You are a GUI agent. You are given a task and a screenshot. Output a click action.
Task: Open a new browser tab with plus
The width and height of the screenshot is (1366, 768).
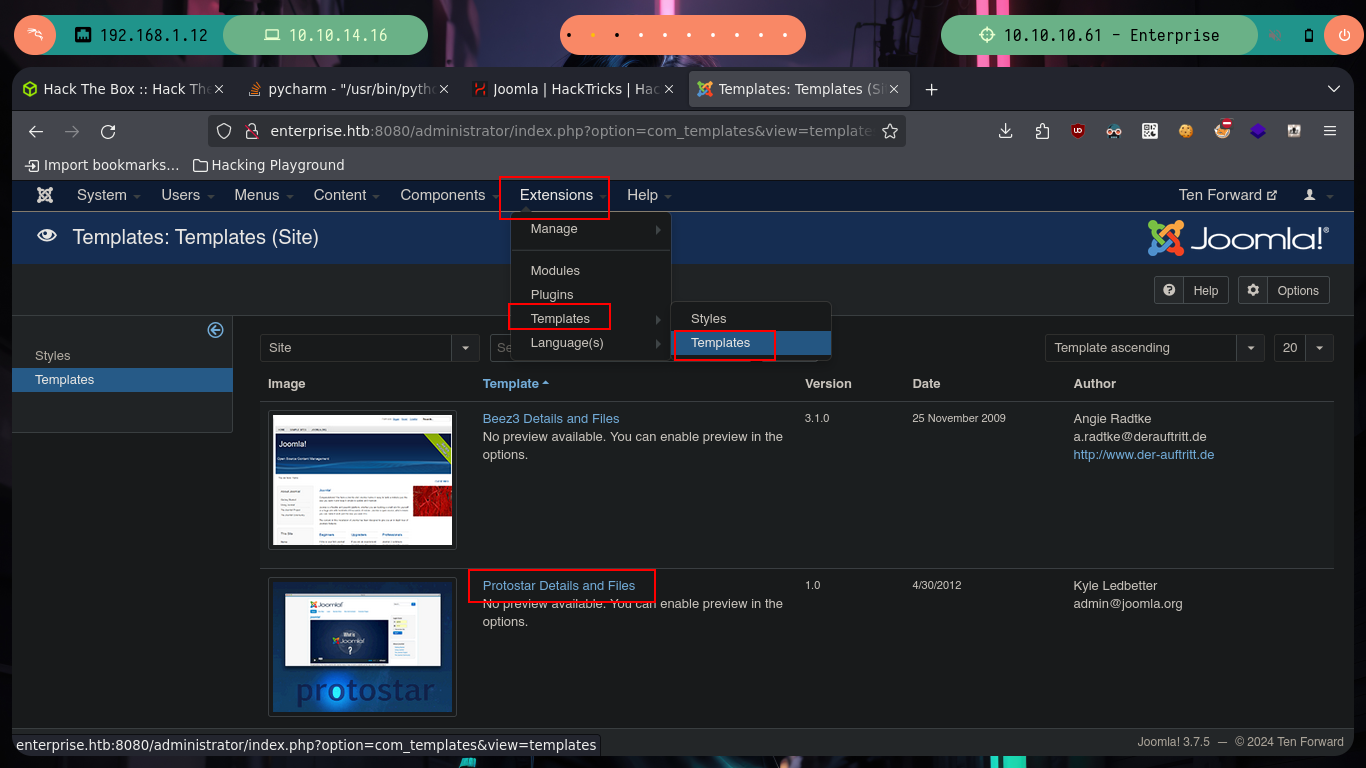tap(931, 89)
